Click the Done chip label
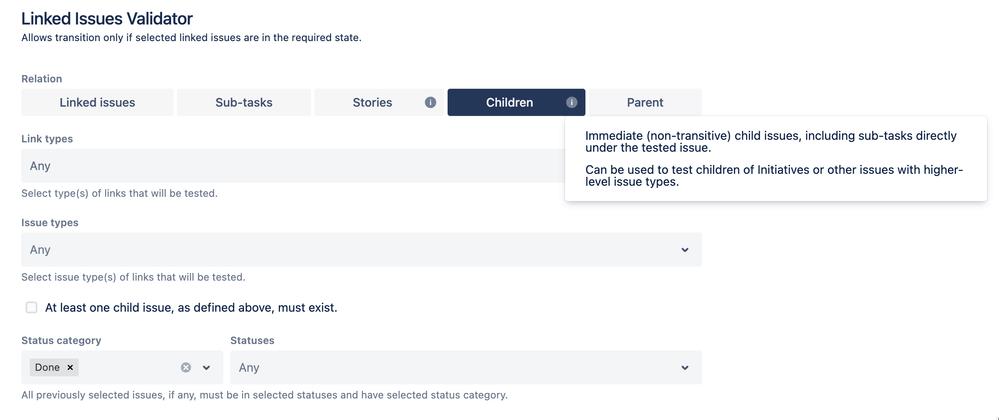Viewport: 999px width, 420px height. (x=47, y=368)
